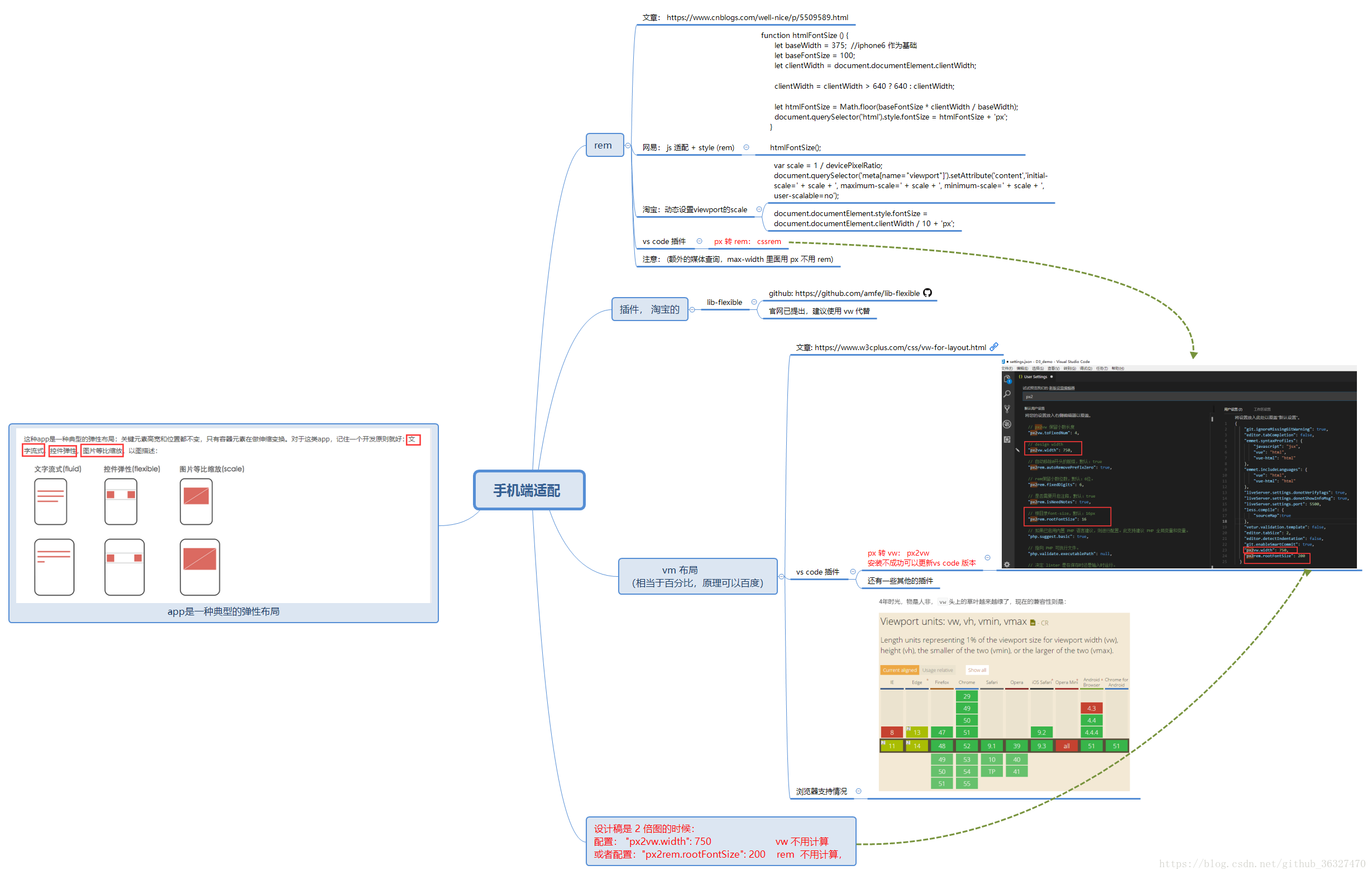Click 还有一些其他的插件 subtopic
The width and height of the screenshot is (1372, 875).
pyautogui.click(x=900, y=581)
